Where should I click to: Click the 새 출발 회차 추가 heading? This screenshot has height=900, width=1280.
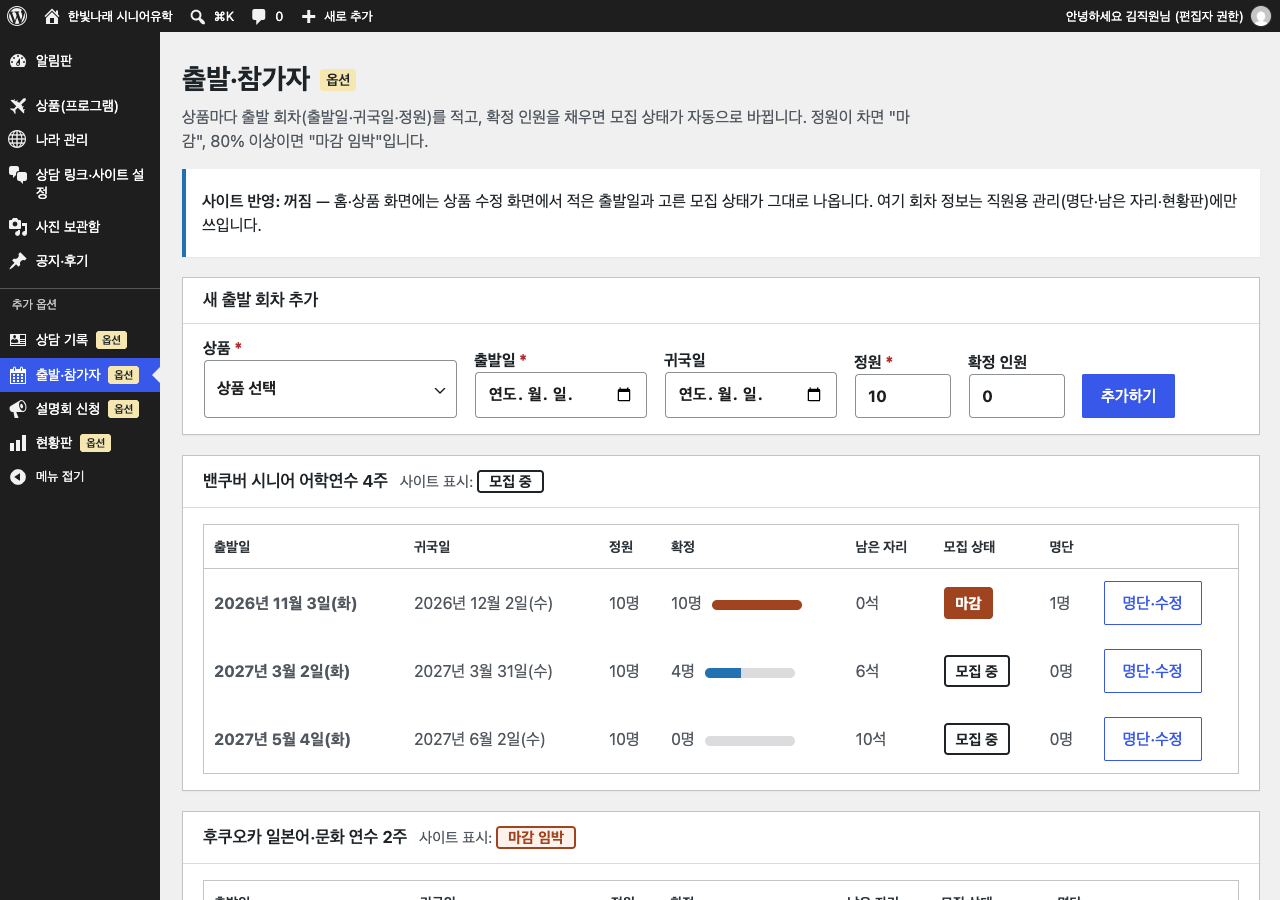click(x=260, y=300)
